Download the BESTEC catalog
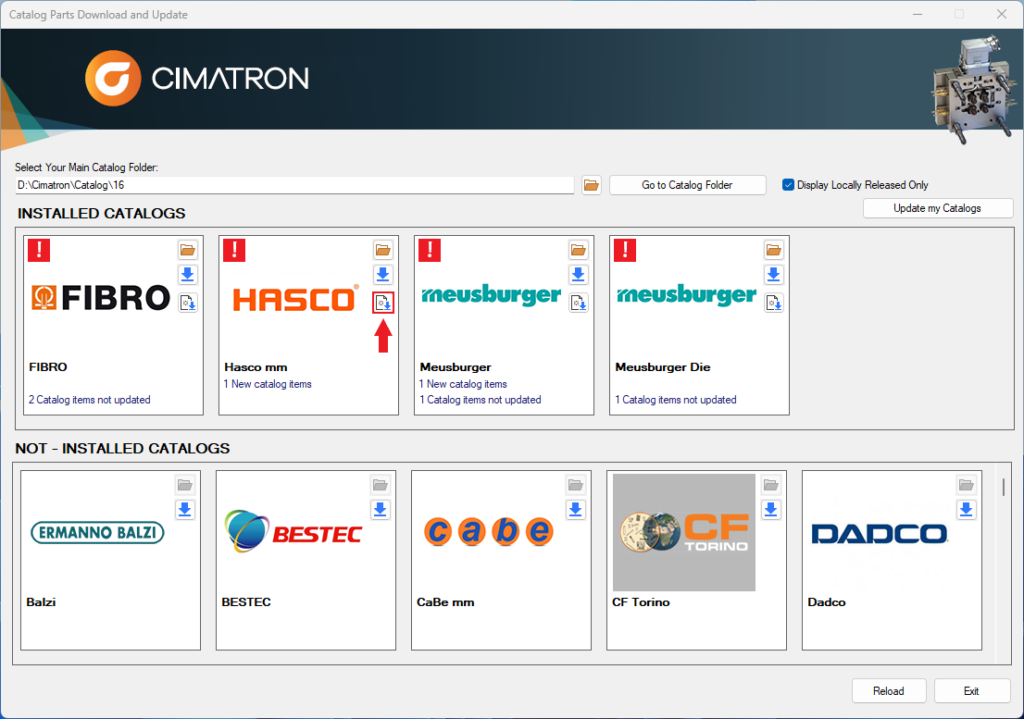The height and width of the screenshot is (719, 1024). point(380,510)
